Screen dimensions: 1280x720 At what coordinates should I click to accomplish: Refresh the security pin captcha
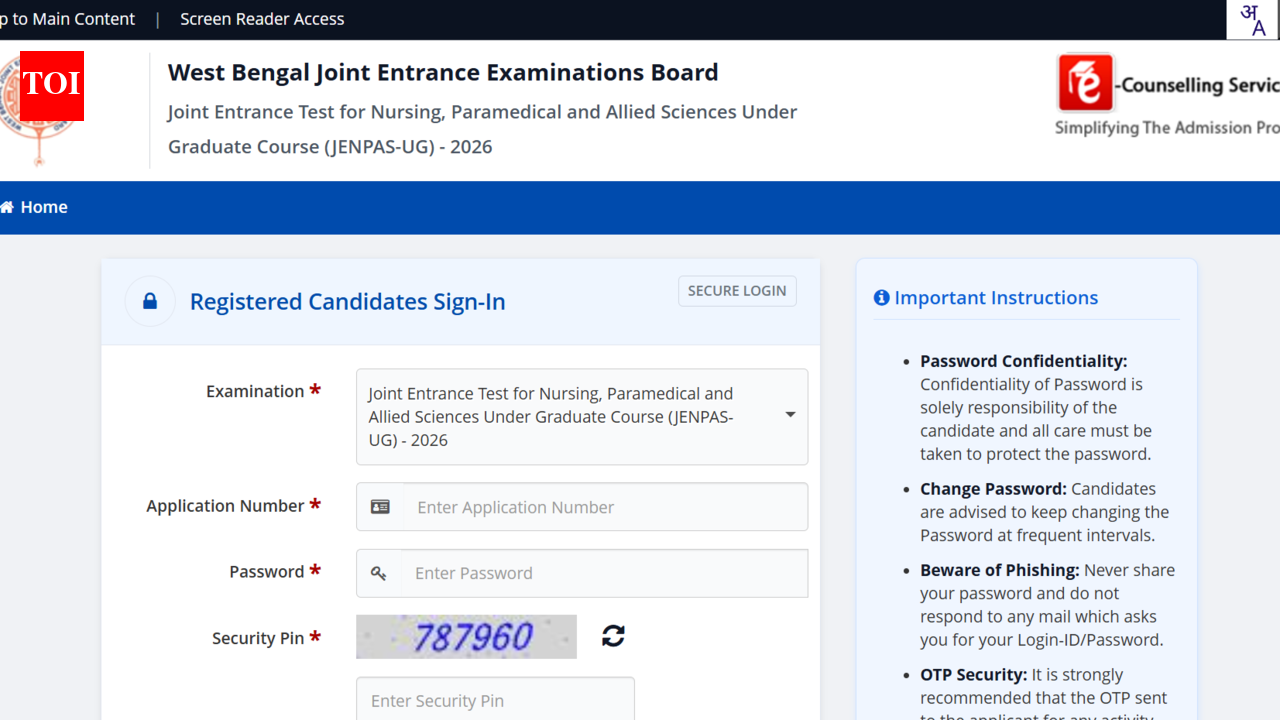coord(613,635)
